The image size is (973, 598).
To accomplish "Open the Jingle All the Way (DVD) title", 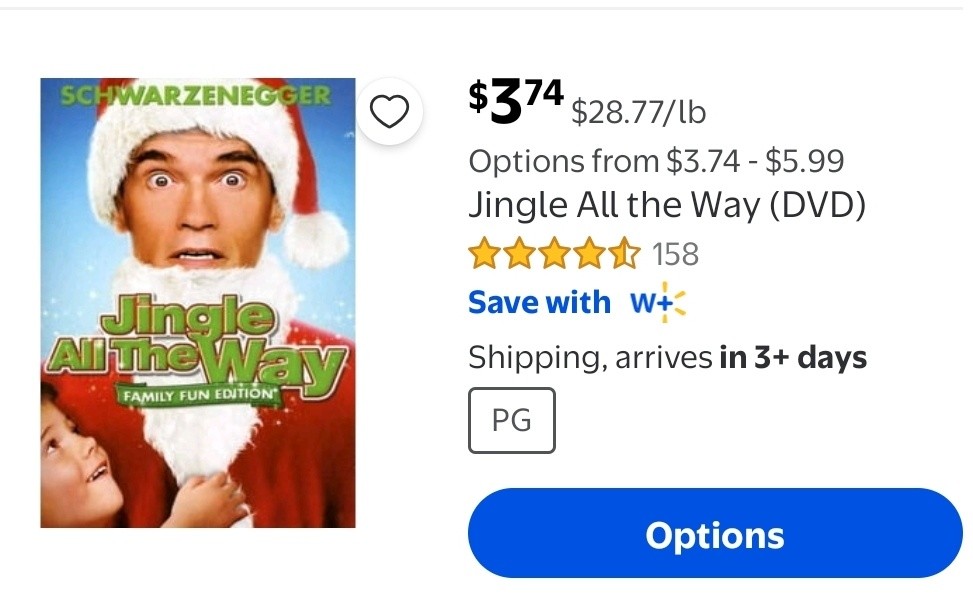I will click(667, 205).
